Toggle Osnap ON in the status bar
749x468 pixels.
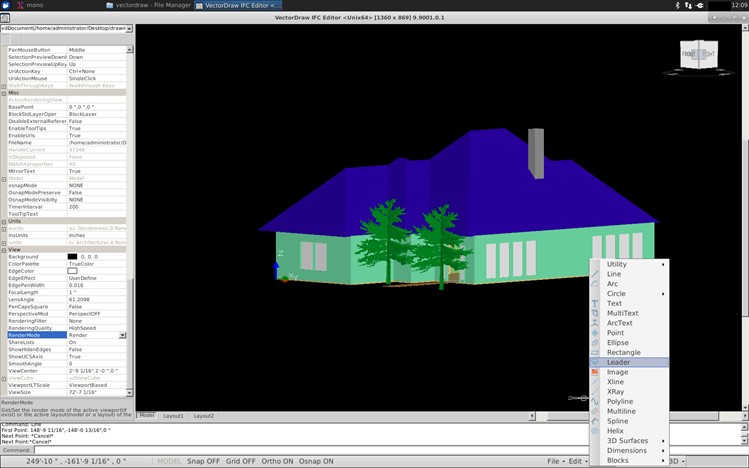(316, 461)
